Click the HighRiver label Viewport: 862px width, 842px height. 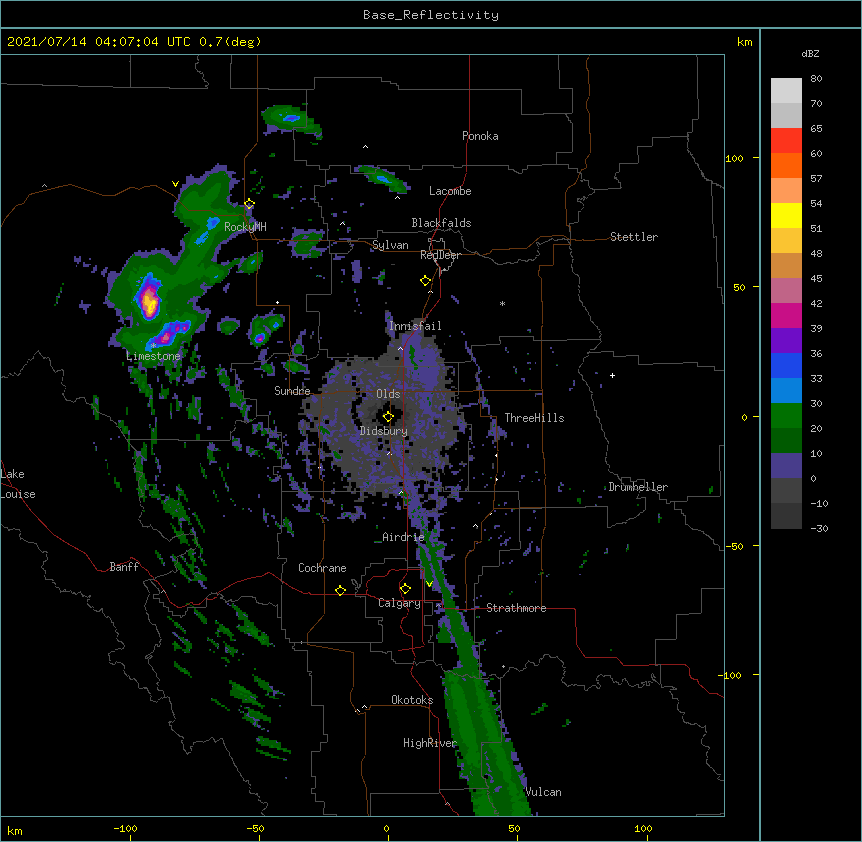[x=430, y=743]
